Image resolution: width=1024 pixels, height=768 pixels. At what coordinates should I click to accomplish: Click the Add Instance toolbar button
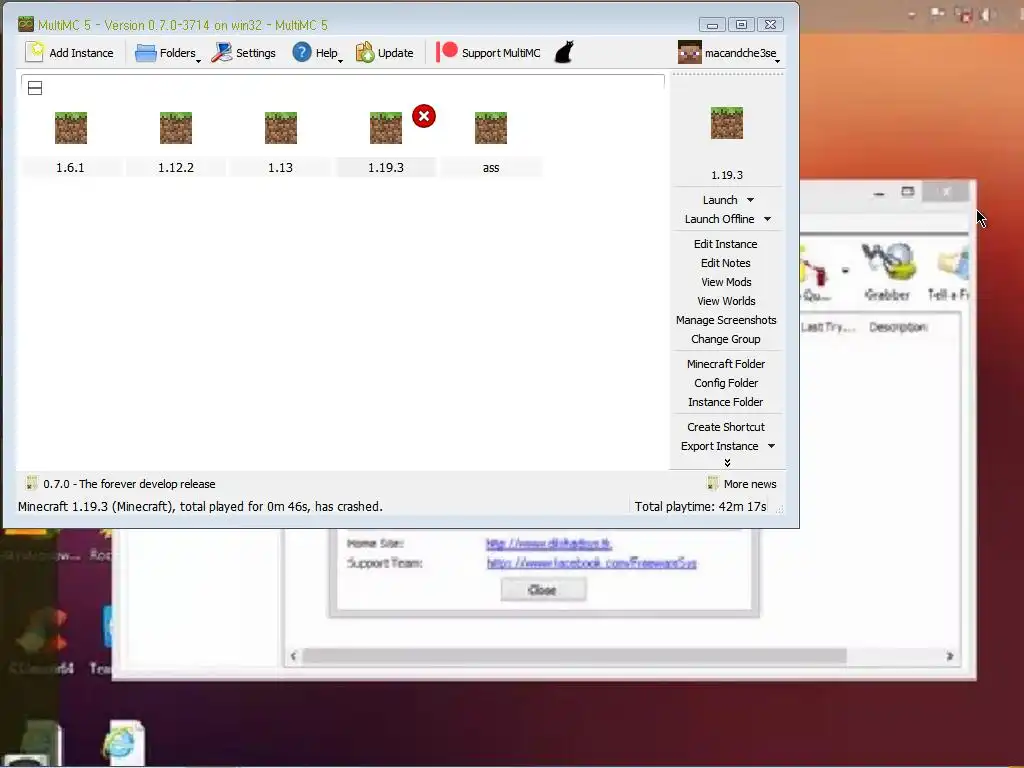[x=69, y=53]
